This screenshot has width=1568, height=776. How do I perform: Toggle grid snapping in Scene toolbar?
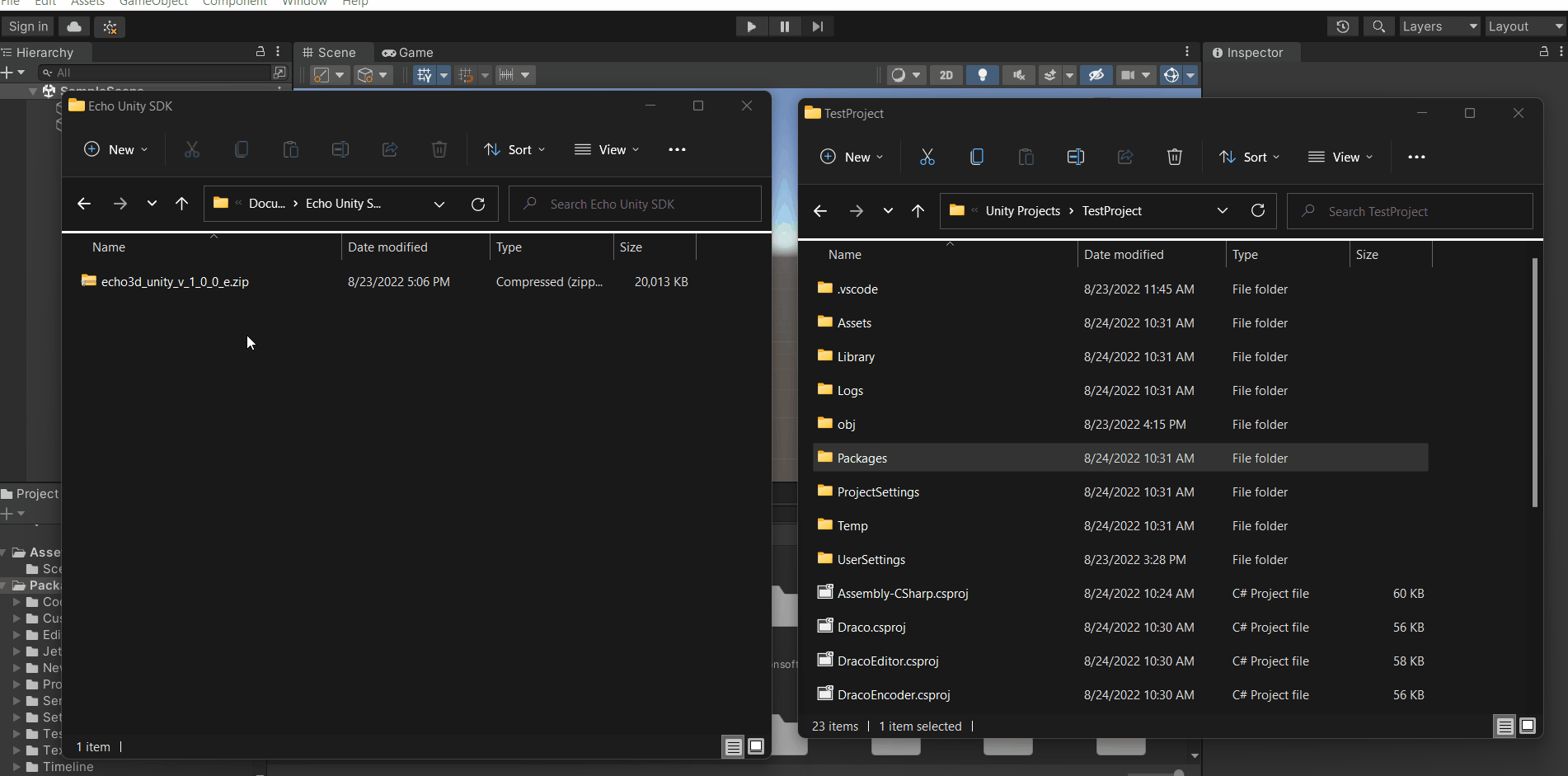[466, 75]
